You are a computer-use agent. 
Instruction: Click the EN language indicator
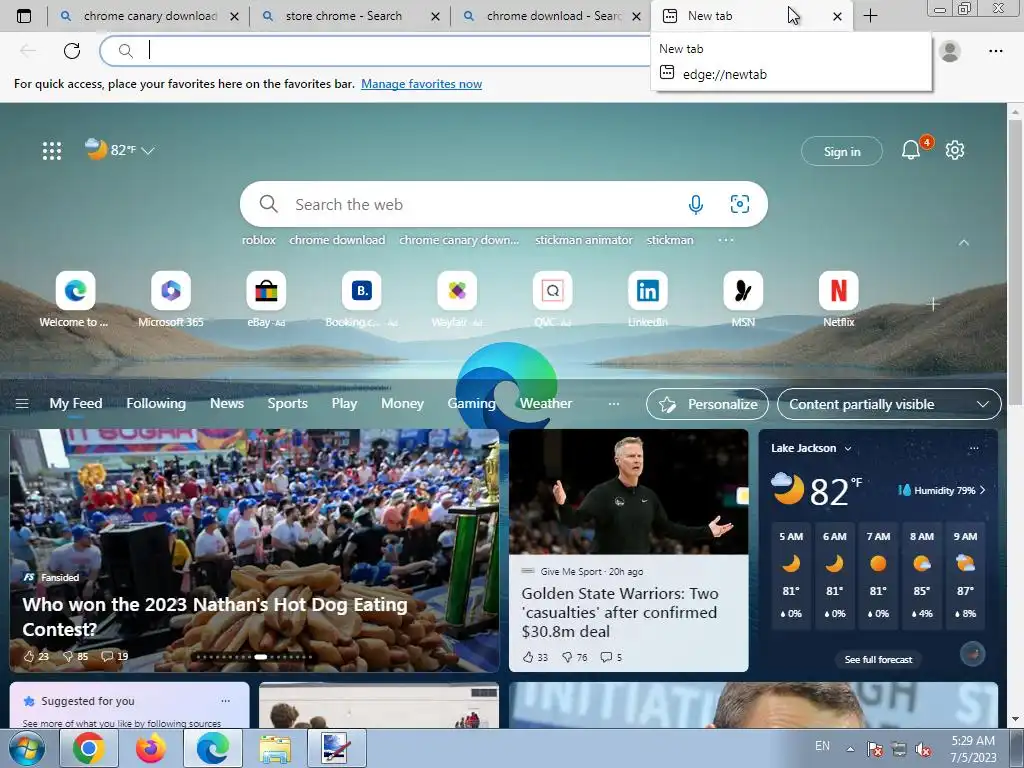pyautogui.click(x=822, y=746)
